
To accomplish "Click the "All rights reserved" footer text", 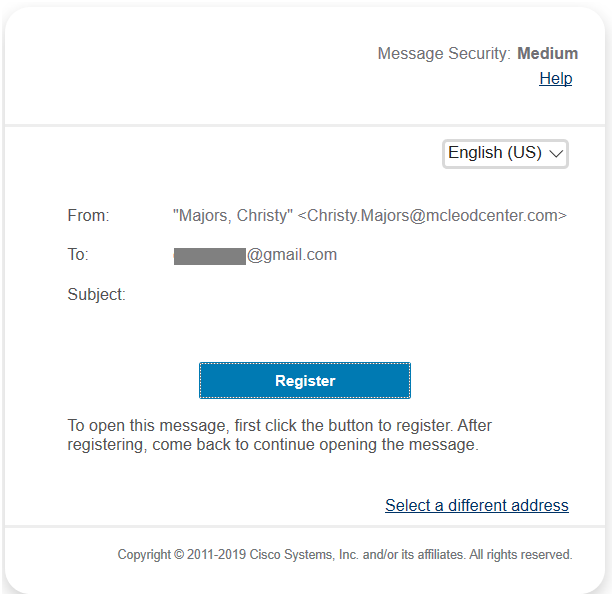I will coord(521,554).
